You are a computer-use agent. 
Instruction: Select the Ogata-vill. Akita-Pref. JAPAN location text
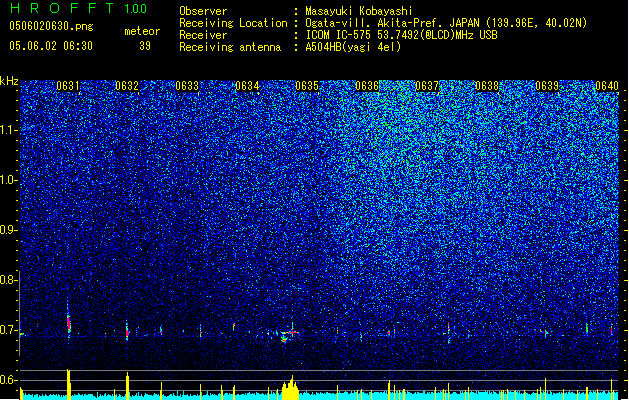(446, 23)
